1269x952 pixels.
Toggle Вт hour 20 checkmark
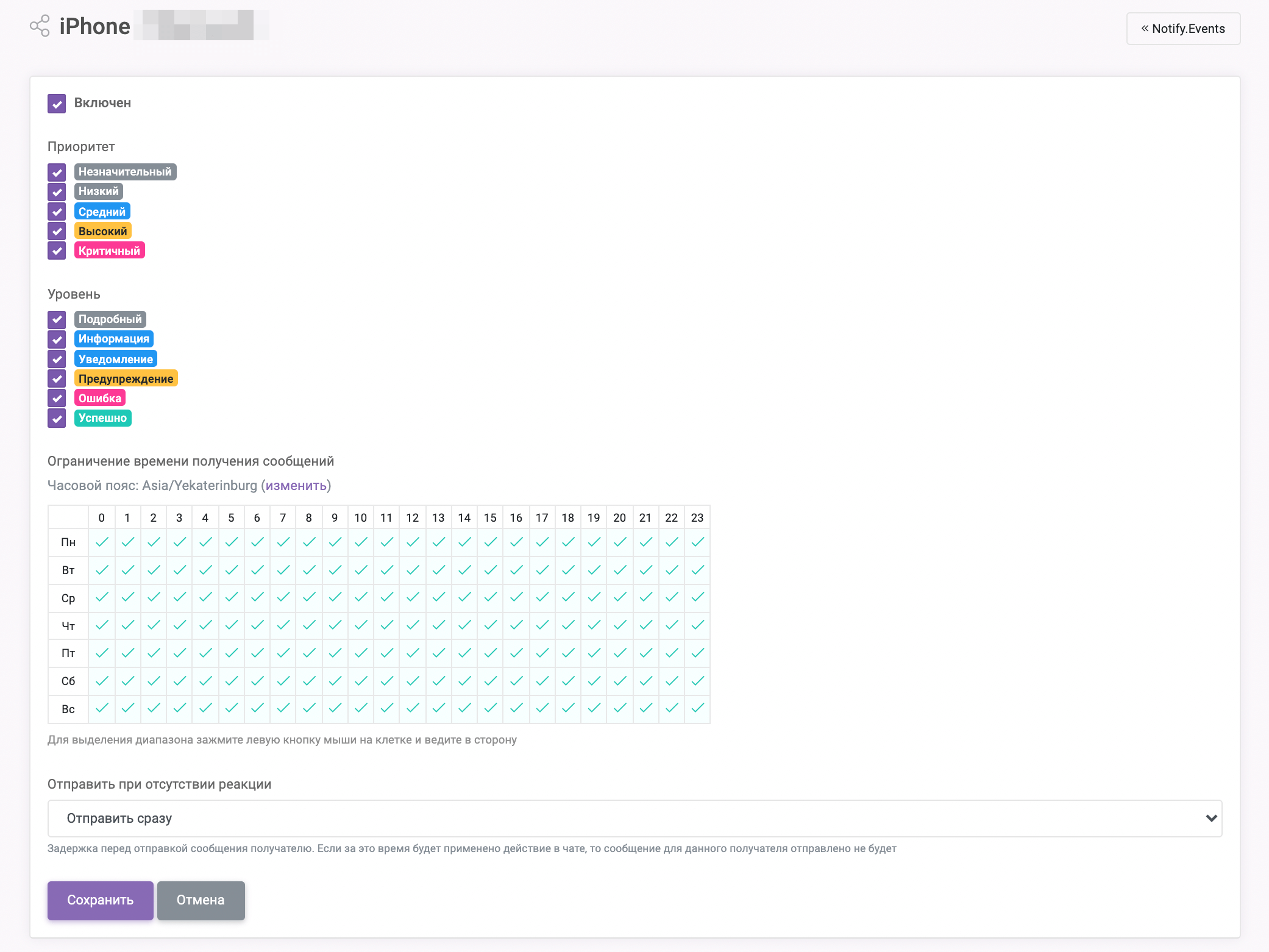point(620,570)
